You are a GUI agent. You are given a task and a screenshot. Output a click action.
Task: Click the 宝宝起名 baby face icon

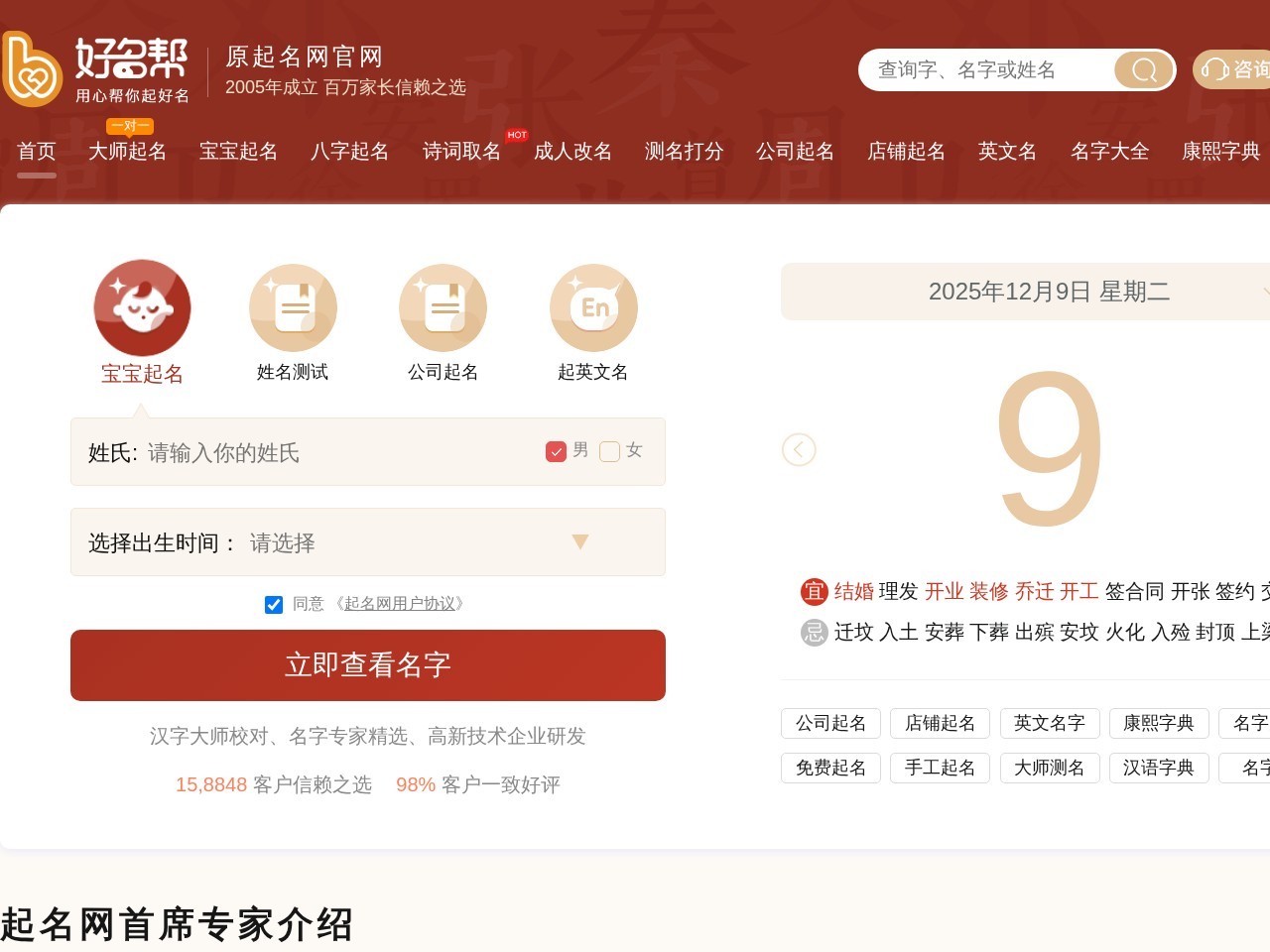point(142,307)
